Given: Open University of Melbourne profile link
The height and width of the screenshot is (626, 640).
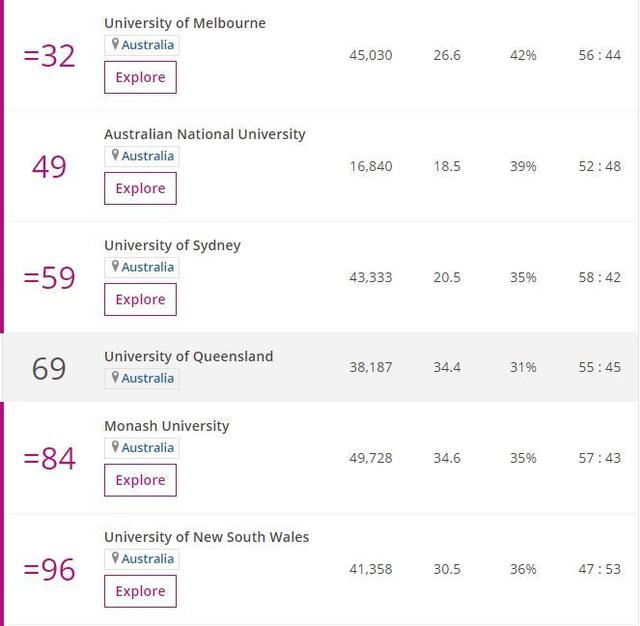Looking at the screenshot, I should [185, 23].
